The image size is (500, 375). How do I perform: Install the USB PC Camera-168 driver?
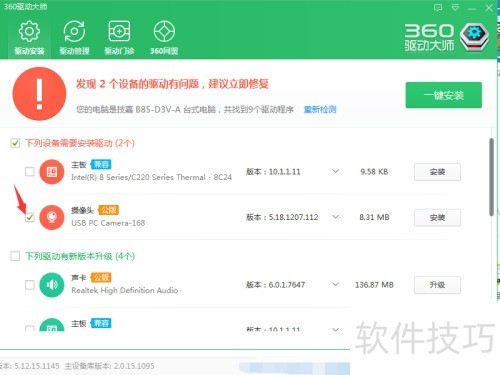click(437, 218)
